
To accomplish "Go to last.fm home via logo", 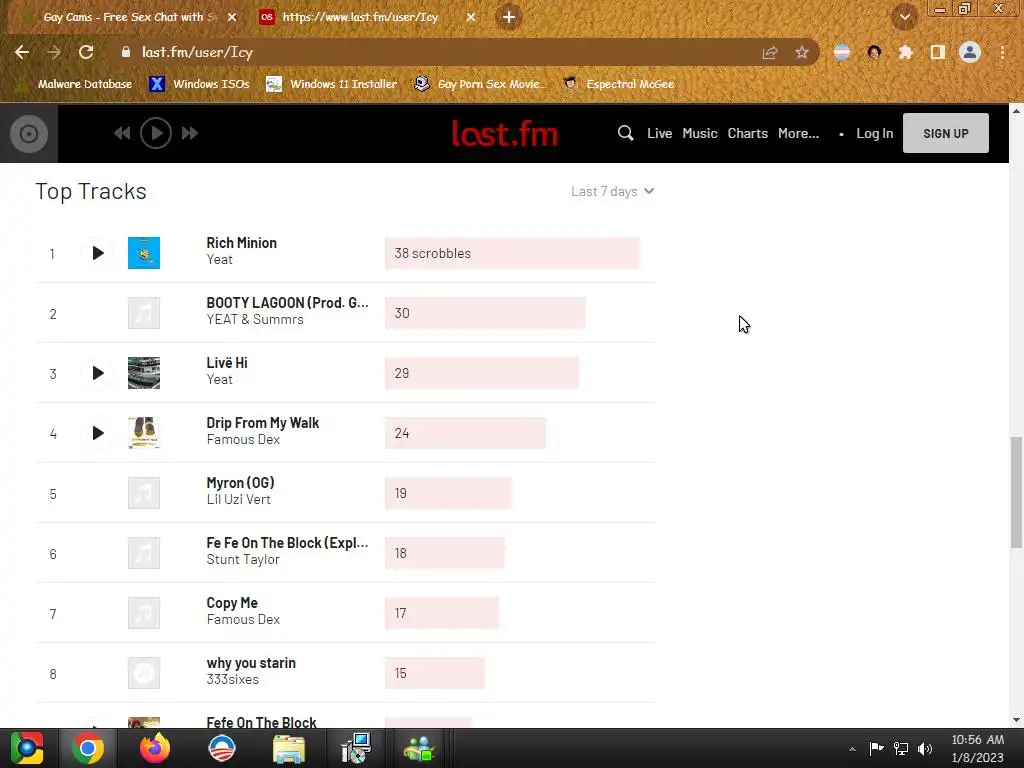I will coord(505,134).
